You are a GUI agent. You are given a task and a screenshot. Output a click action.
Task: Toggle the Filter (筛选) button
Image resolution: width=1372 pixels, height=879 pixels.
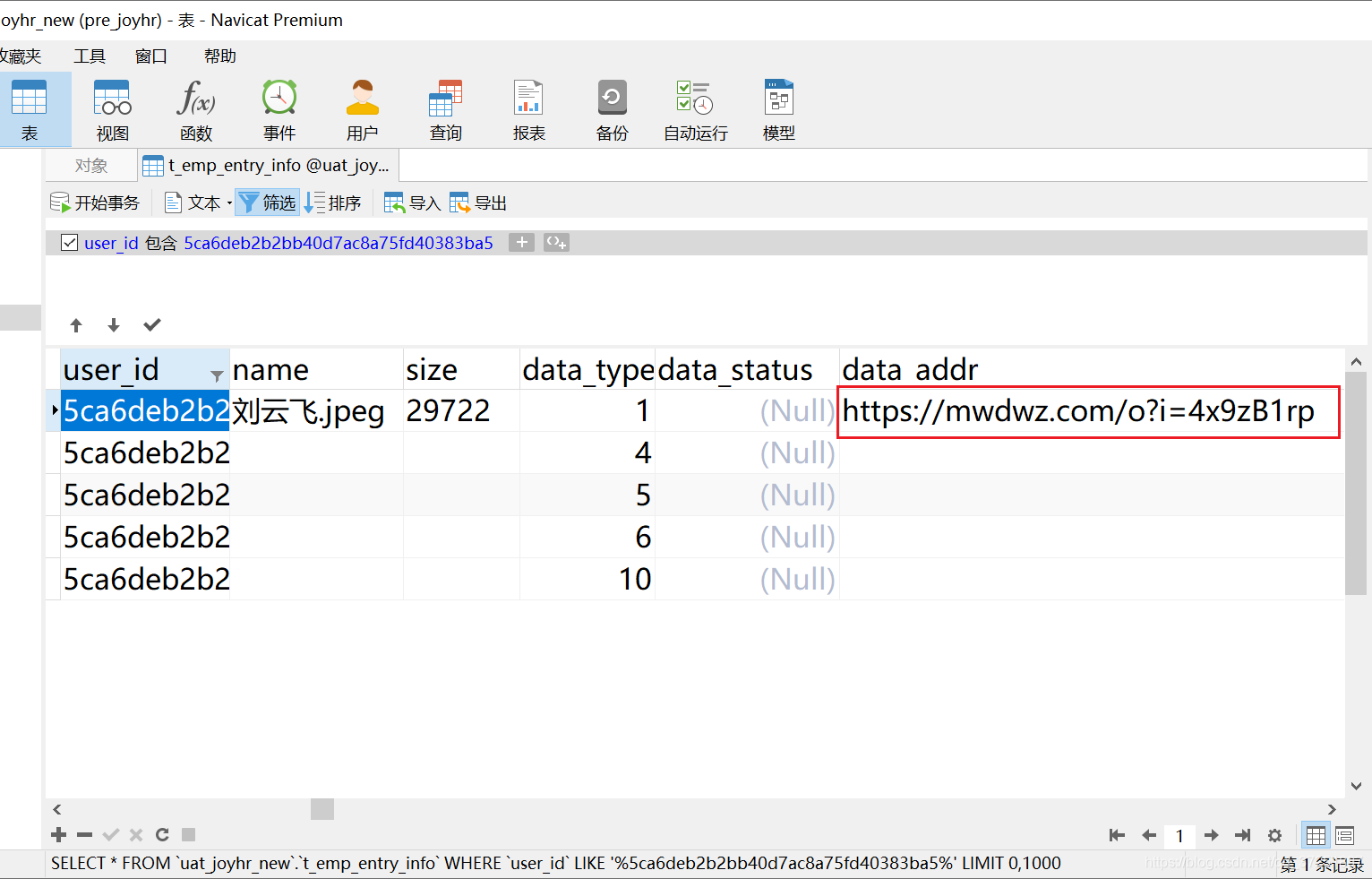[268, 203]
